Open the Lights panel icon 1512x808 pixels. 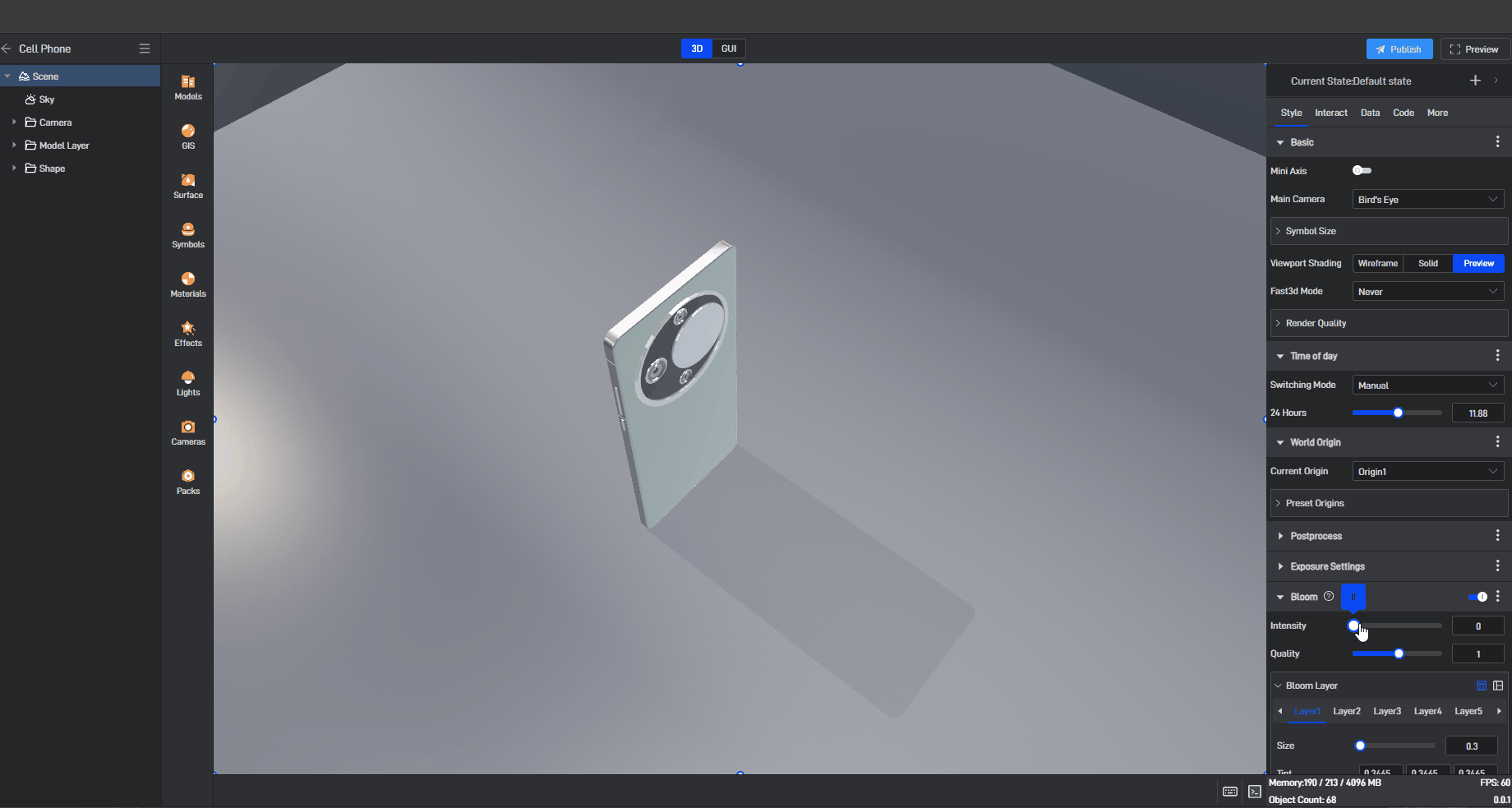[188, 382]
